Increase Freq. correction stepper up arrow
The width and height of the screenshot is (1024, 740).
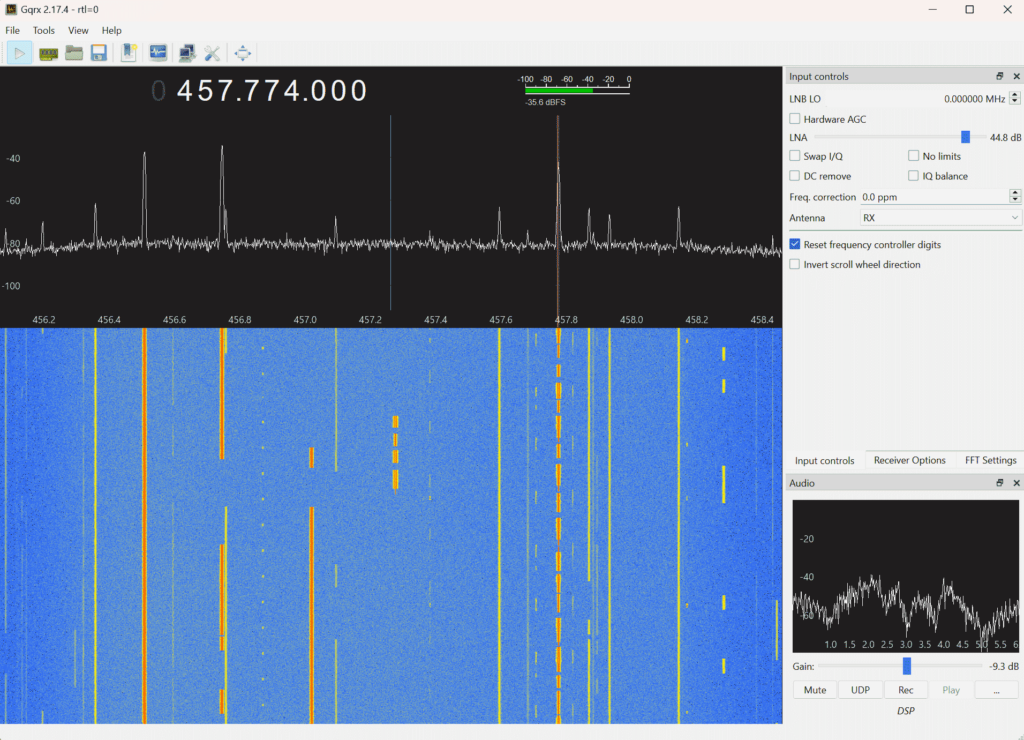[x=1014, y=193]
